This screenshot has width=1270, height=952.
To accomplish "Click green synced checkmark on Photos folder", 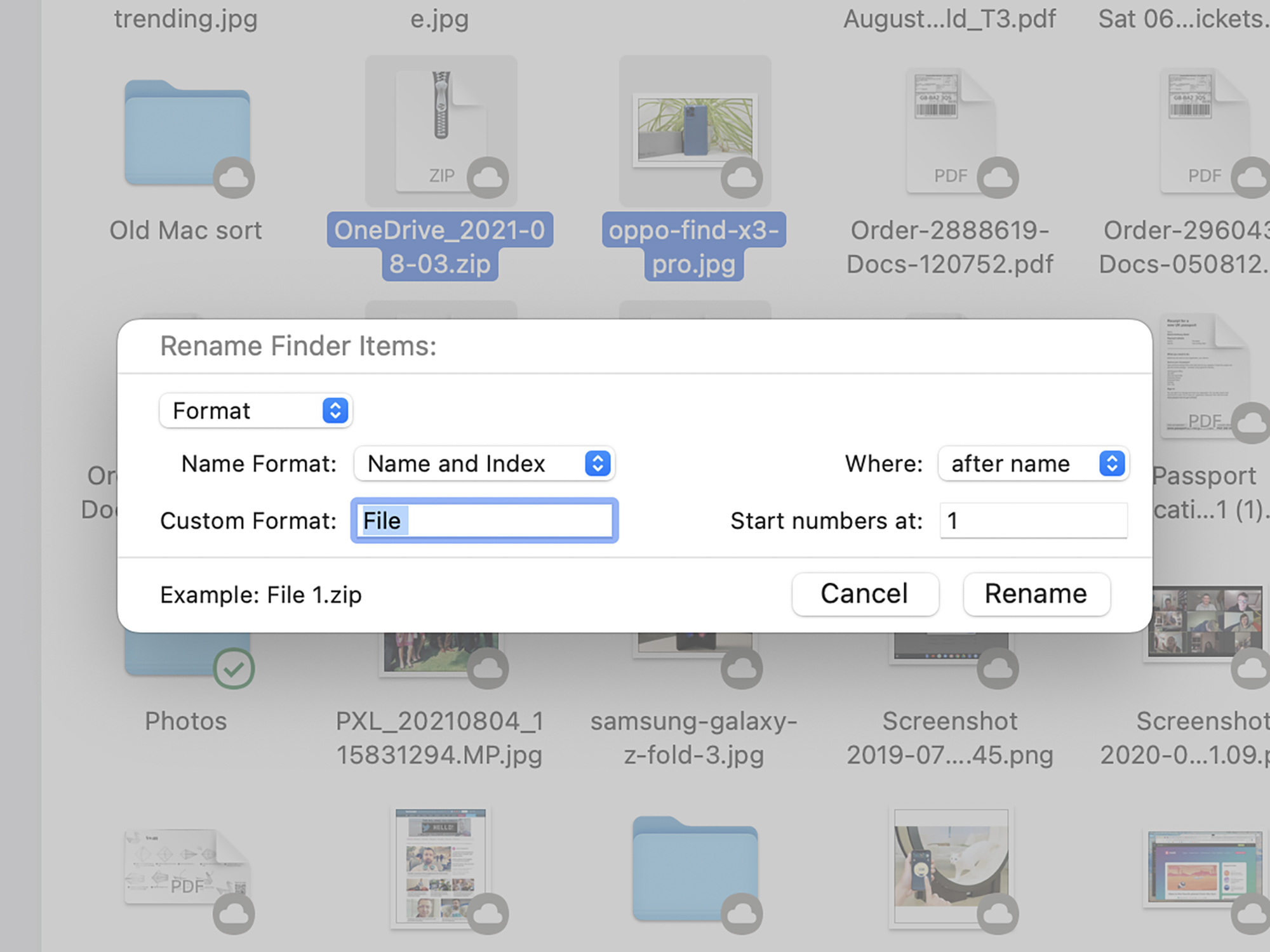I will (x=234, y=668).
